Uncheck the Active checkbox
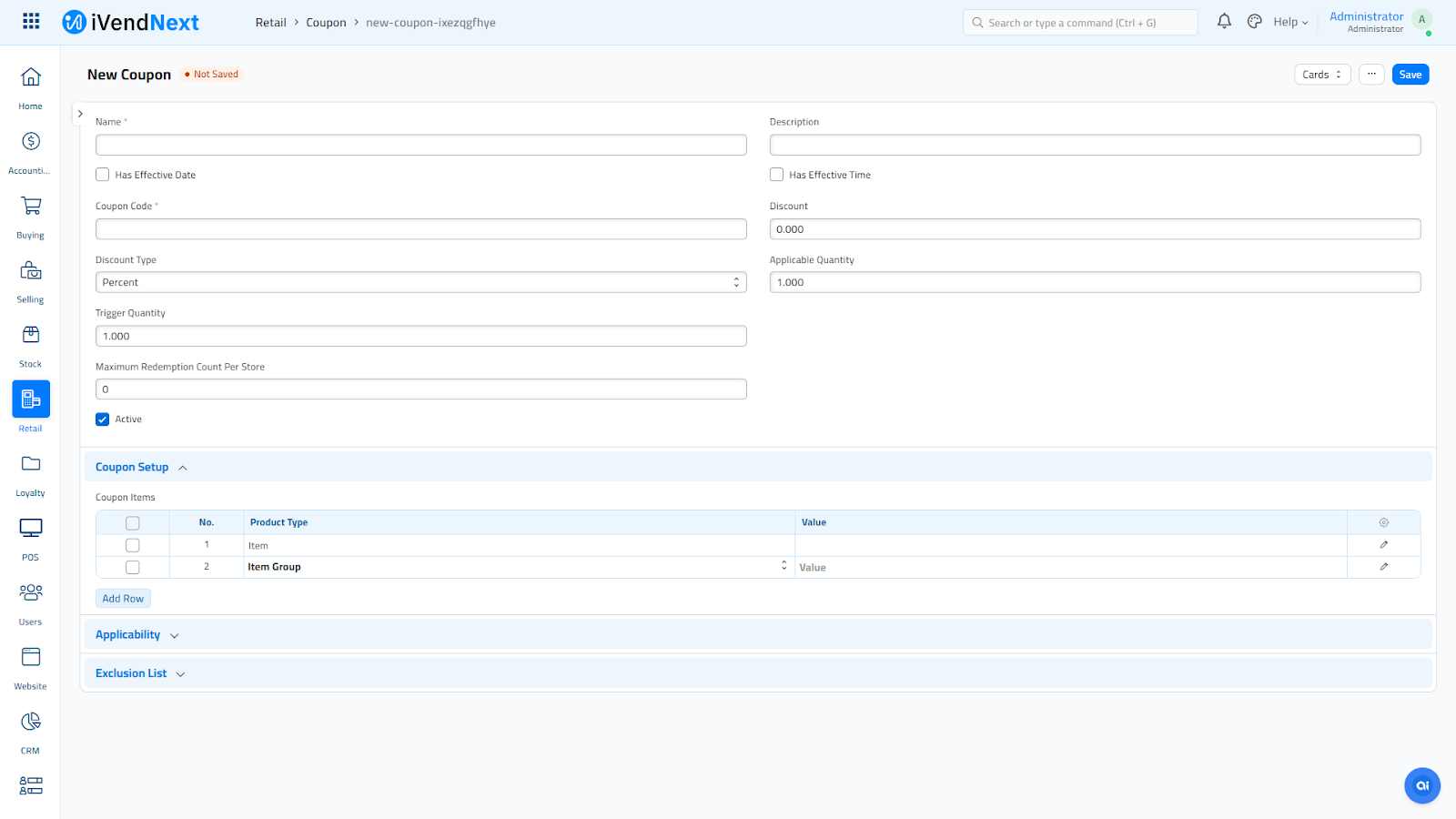 click(103, 420)
